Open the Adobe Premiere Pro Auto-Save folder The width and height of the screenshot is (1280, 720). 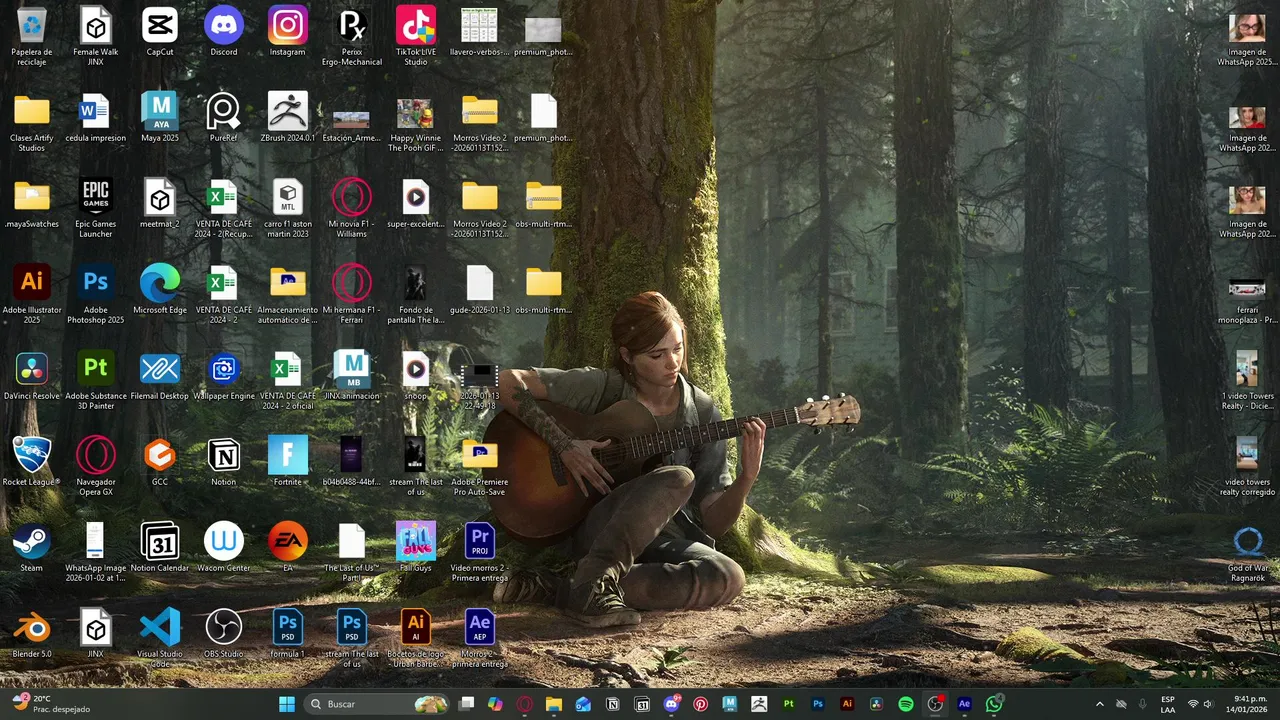(480, 466)
